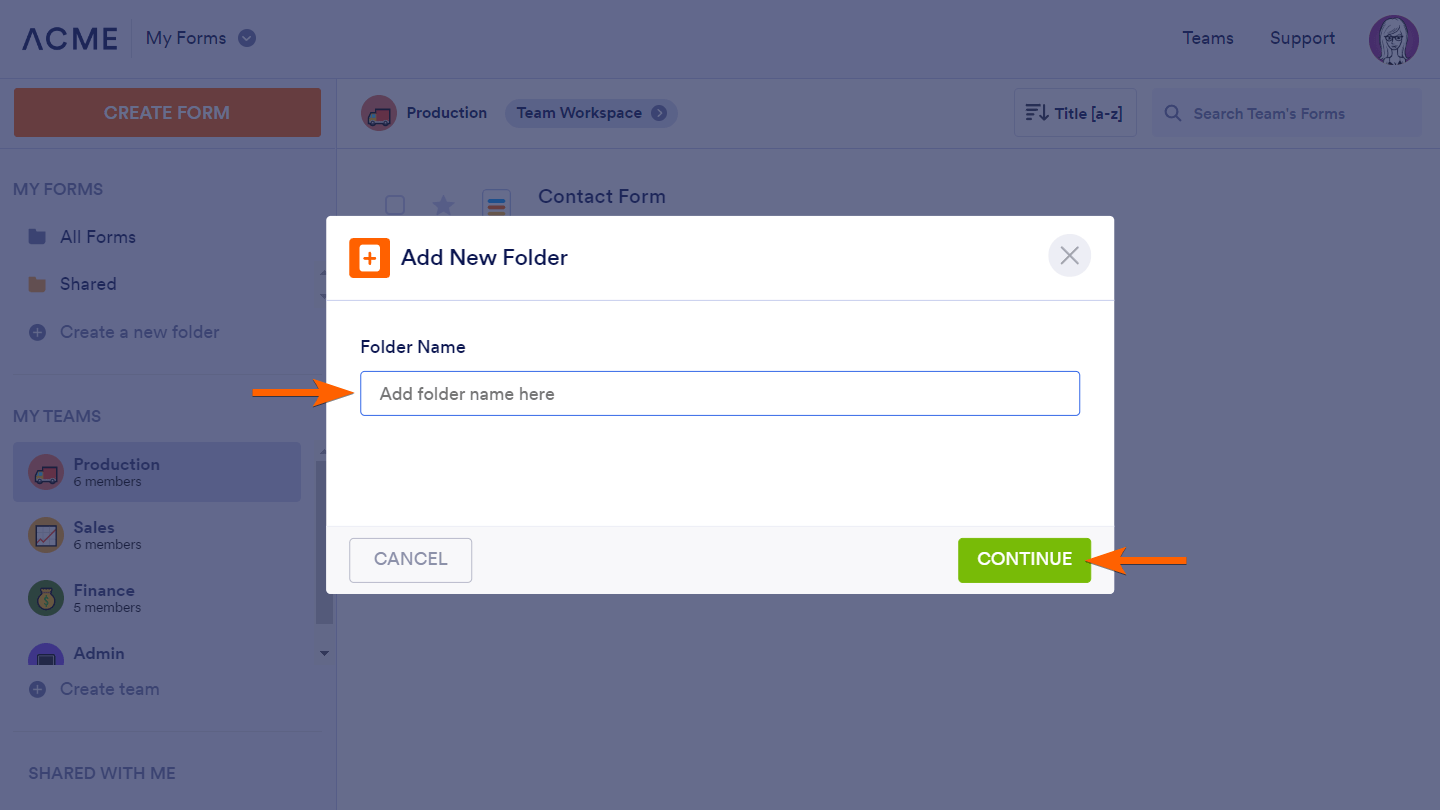Viewport: 1440px width, 810px height.
Task: Click the ACME logo
Action: [70, 38]
